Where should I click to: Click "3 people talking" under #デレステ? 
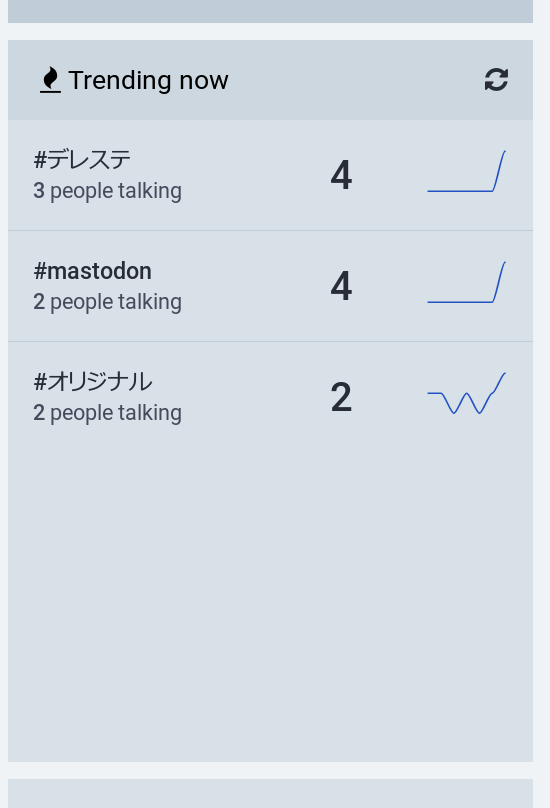[x=107, y=191]
